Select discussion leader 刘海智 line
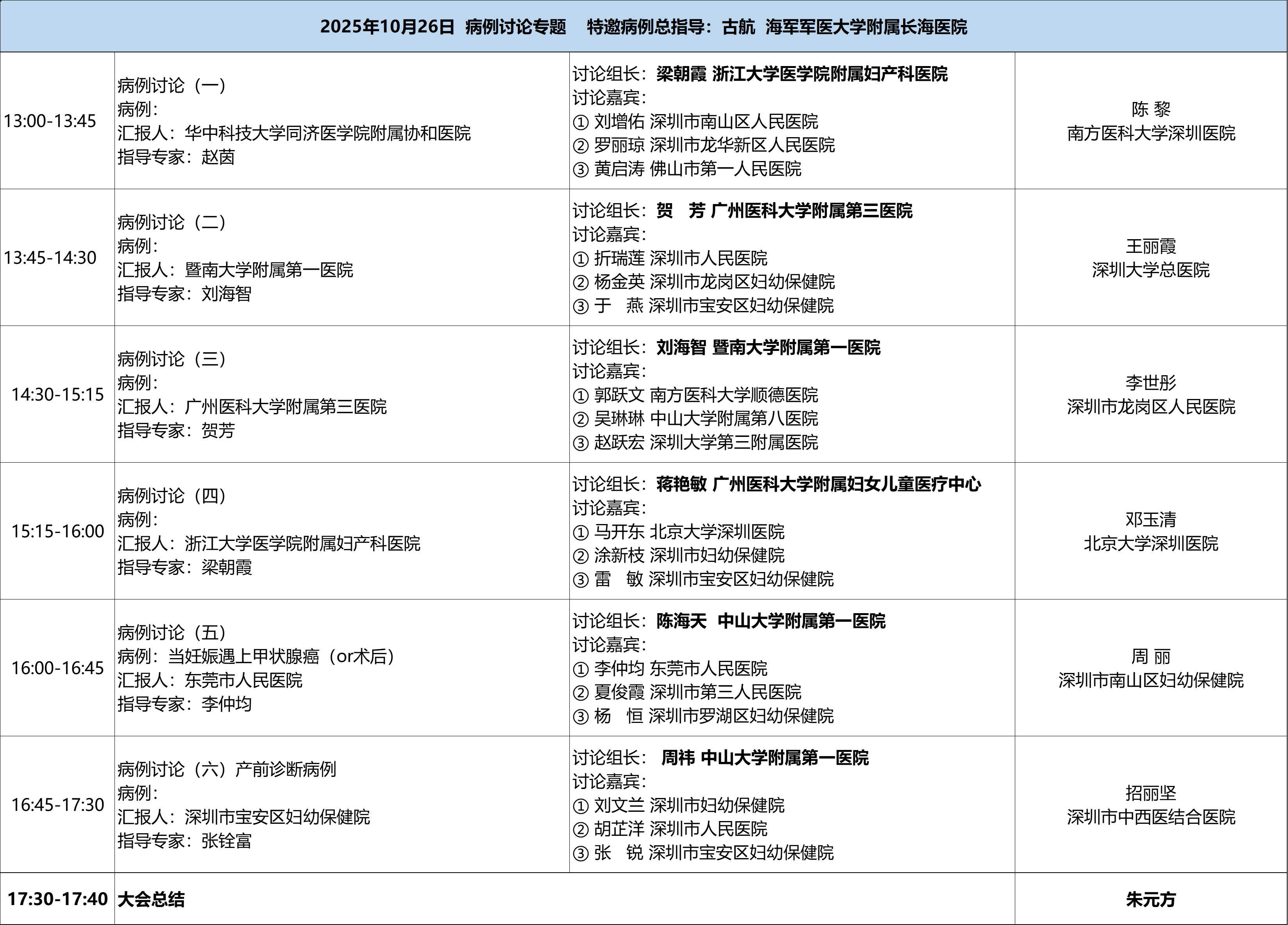Image resolution: width=1288 pixels, height=925 pixels. point(726,347)
